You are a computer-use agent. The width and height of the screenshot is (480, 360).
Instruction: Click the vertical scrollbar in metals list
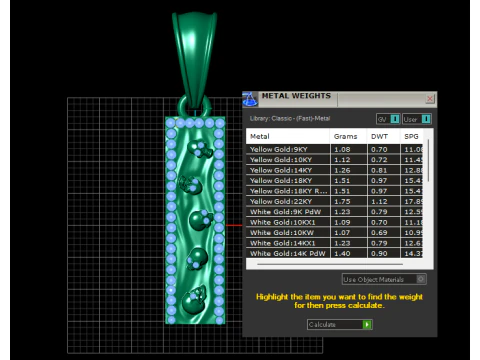pos(428,161)
